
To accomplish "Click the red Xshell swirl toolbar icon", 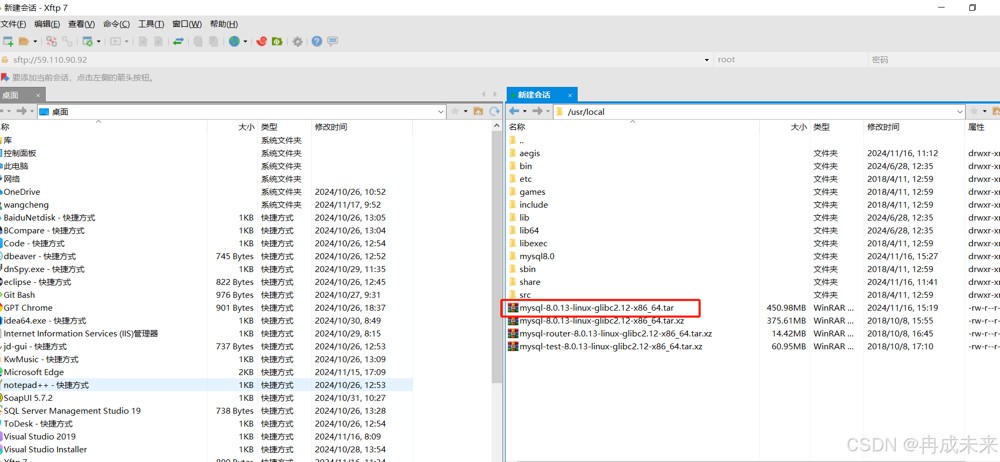I will (261, 41).
